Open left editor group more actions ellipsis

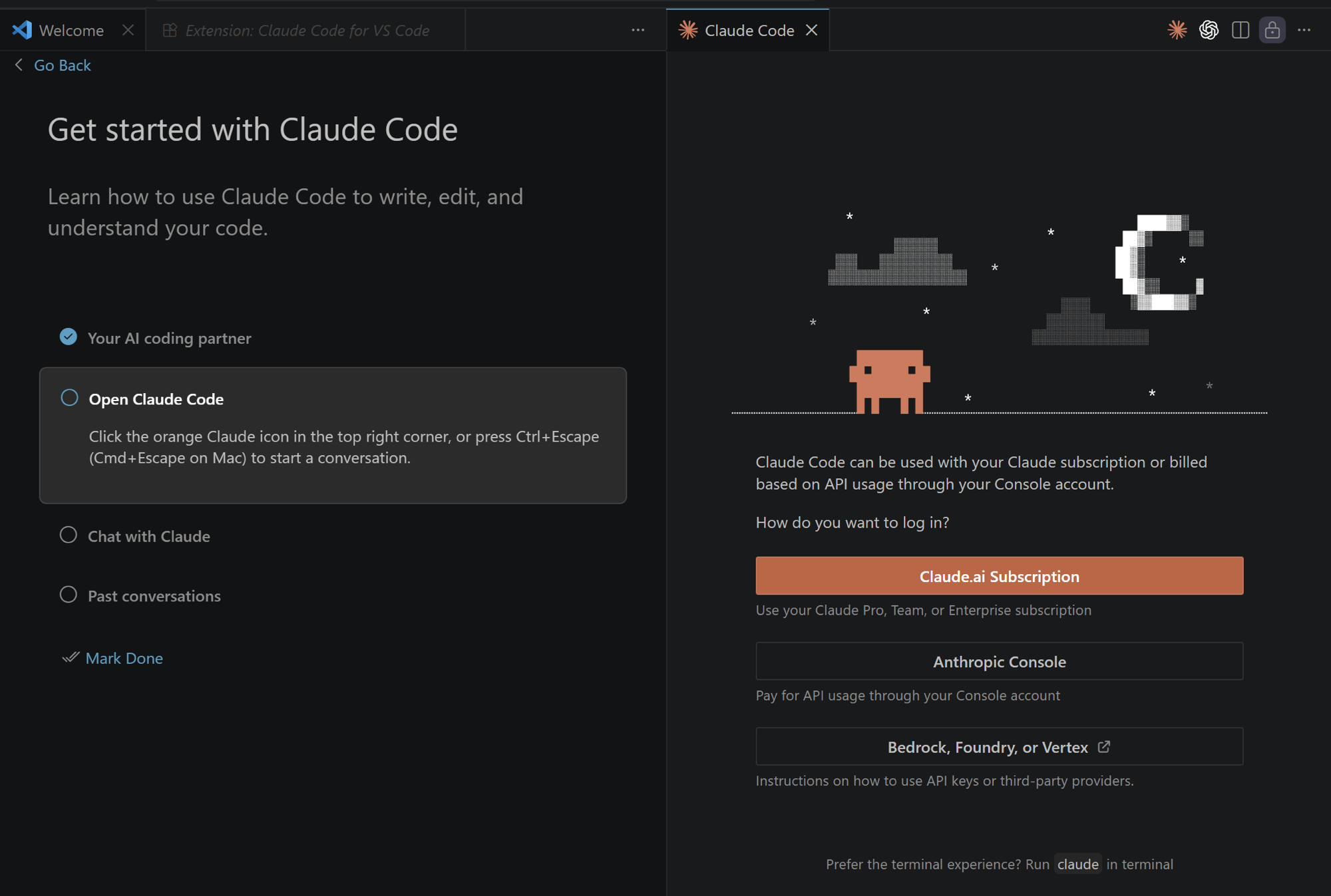coord(638,30)
